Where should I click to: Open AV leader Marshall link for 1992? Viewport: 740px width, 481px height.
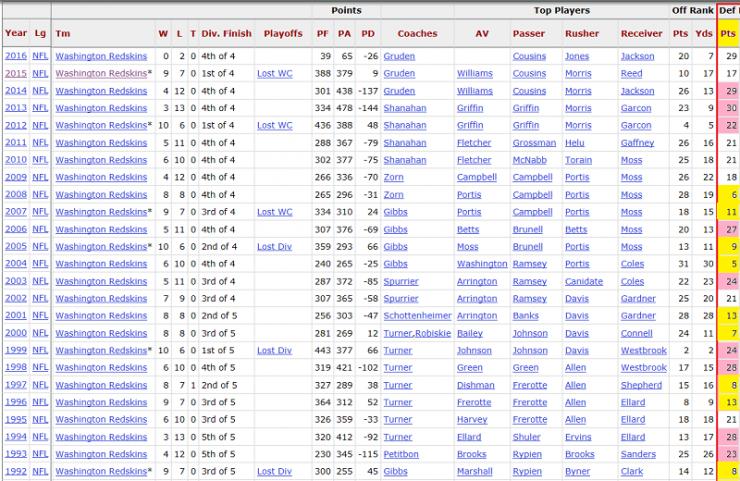475,472
